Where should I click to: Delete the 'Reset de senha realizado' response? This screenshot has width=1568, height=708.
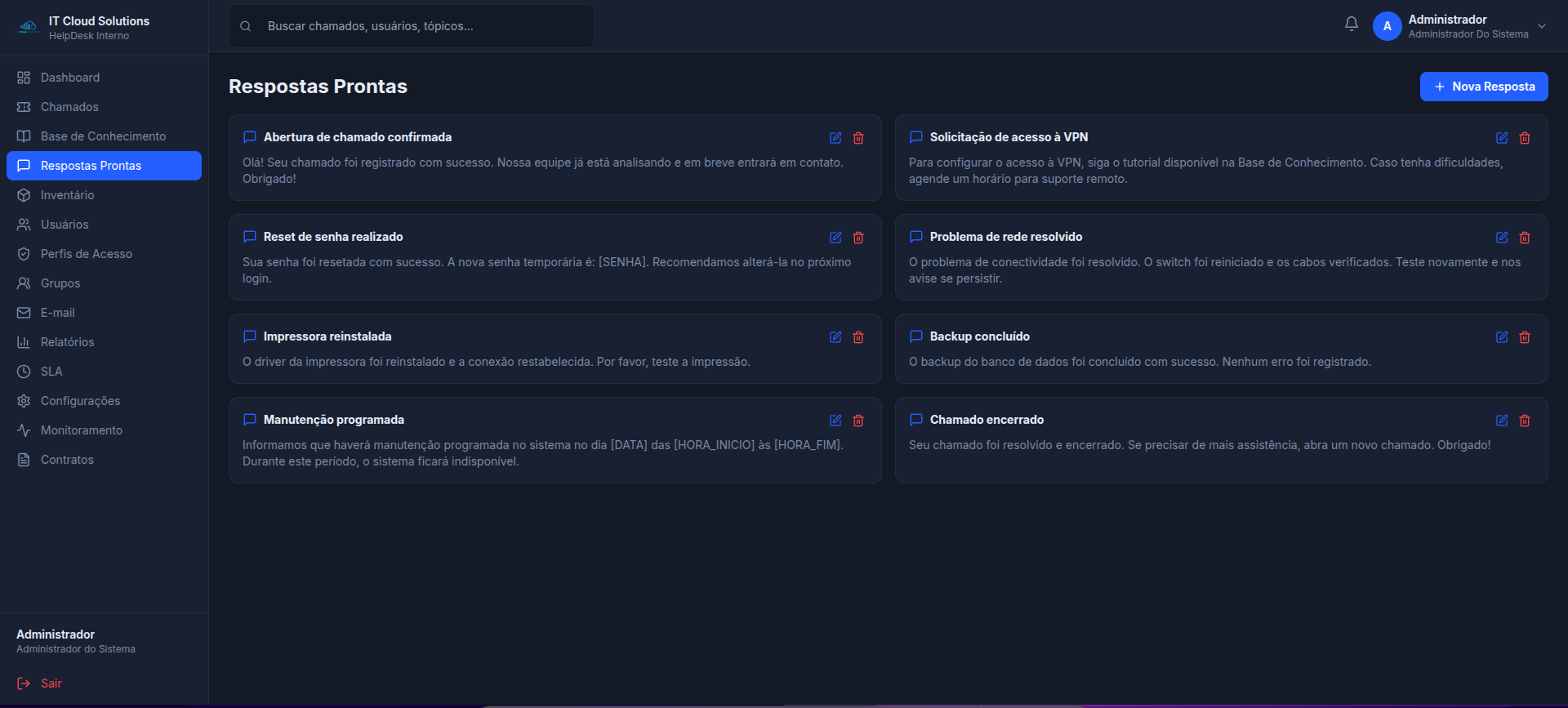858,238
